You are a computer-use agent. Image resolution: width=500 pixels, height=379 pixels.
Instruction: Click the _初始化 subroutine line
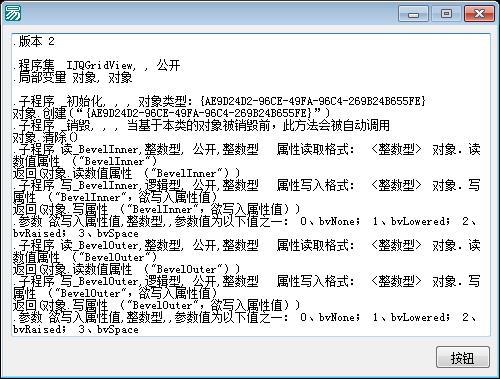coord(219,101)
